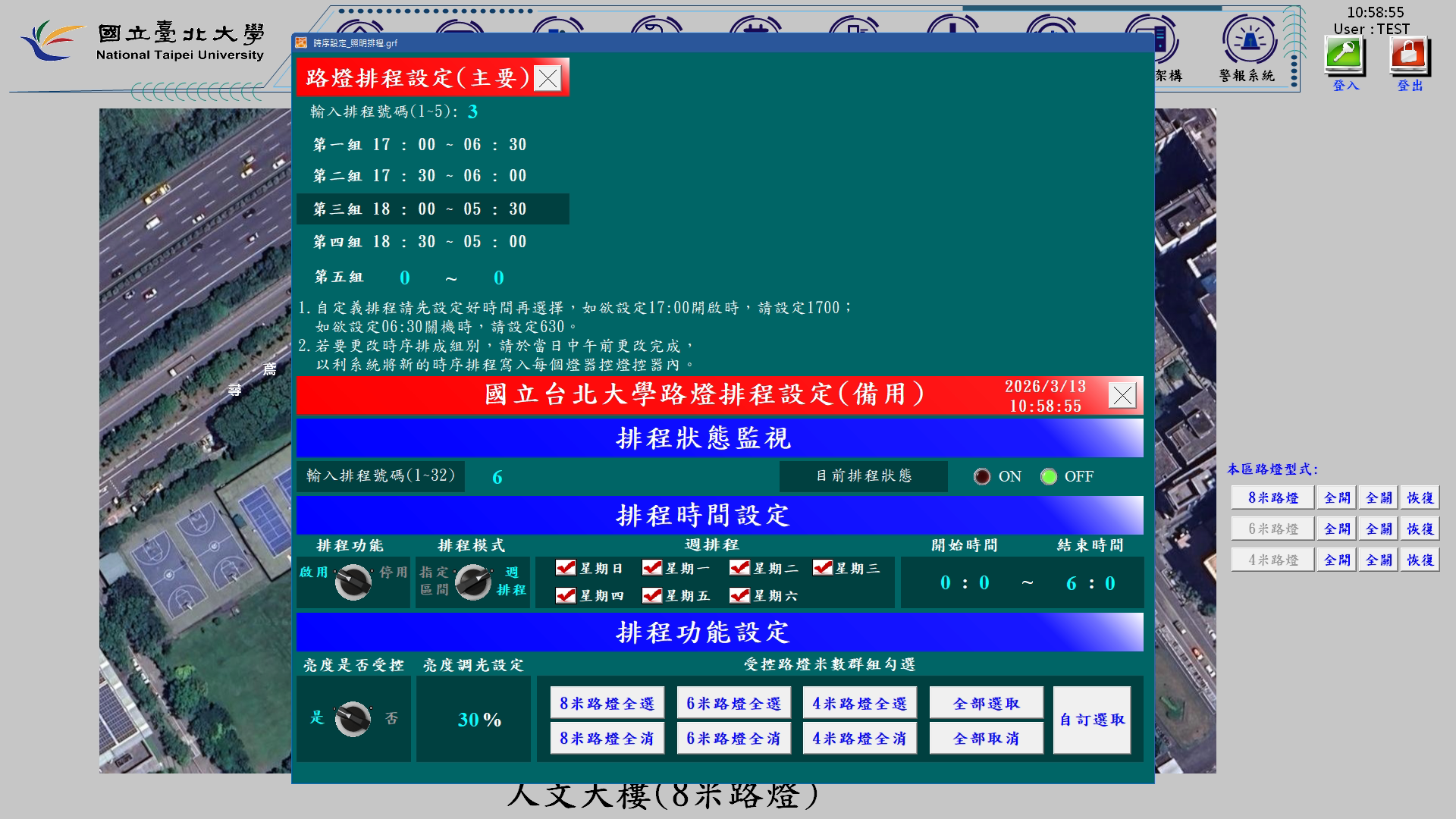The height and width of the screenshot is (819, 1456).
Task: Turn the 亮度是否受控 brightness control knob
Action: coord(353,719)
